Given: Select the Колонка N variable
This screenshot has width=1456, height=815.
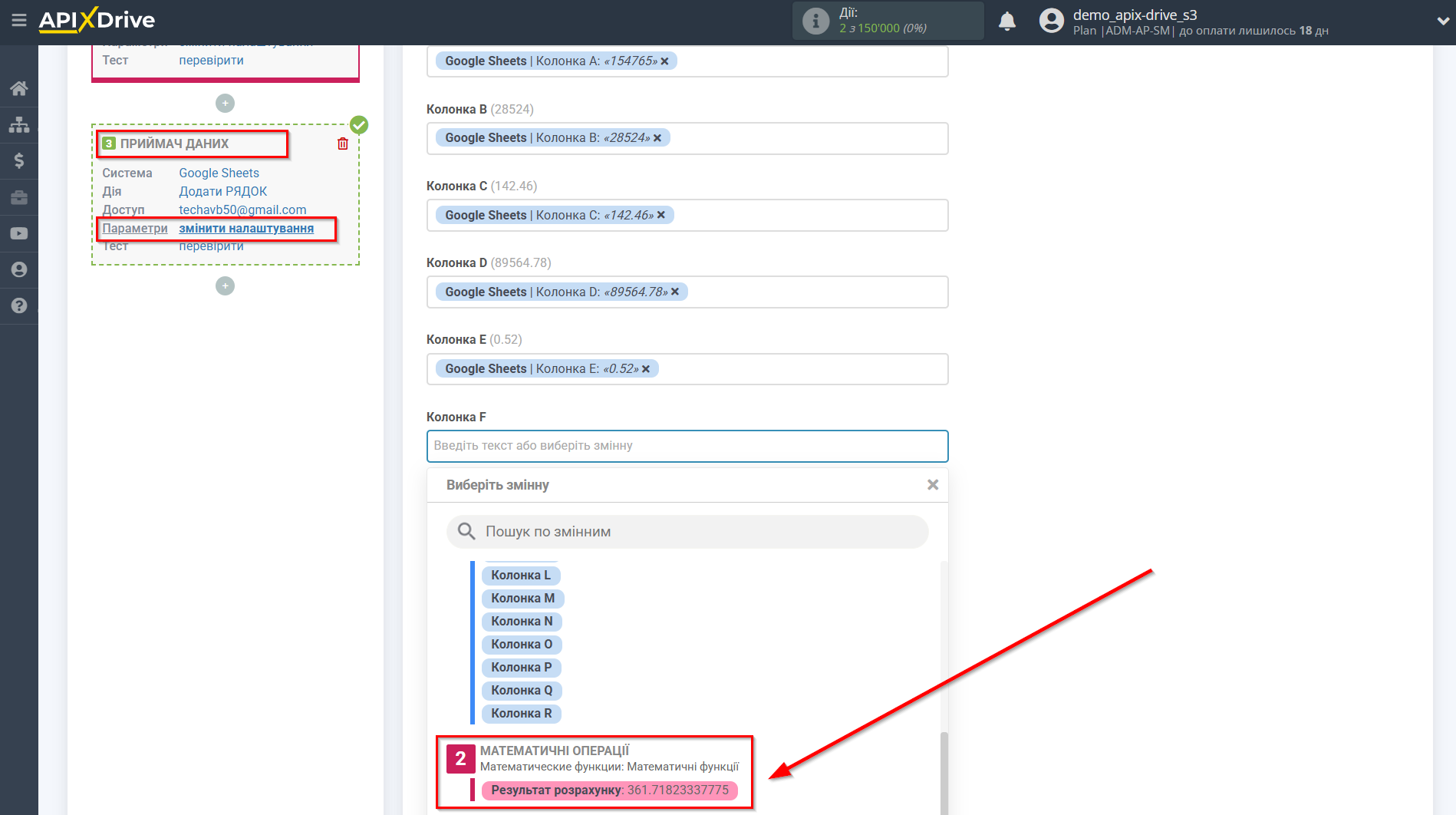Looking at the screenshot, I should point(522,621).
